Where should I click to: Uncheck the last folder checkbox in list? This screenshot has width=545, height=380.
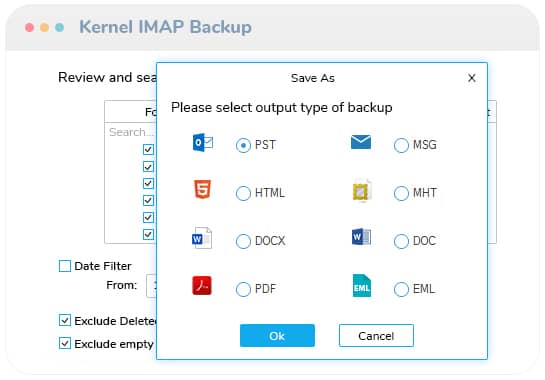pyautogui.click(x=148, y=234)
